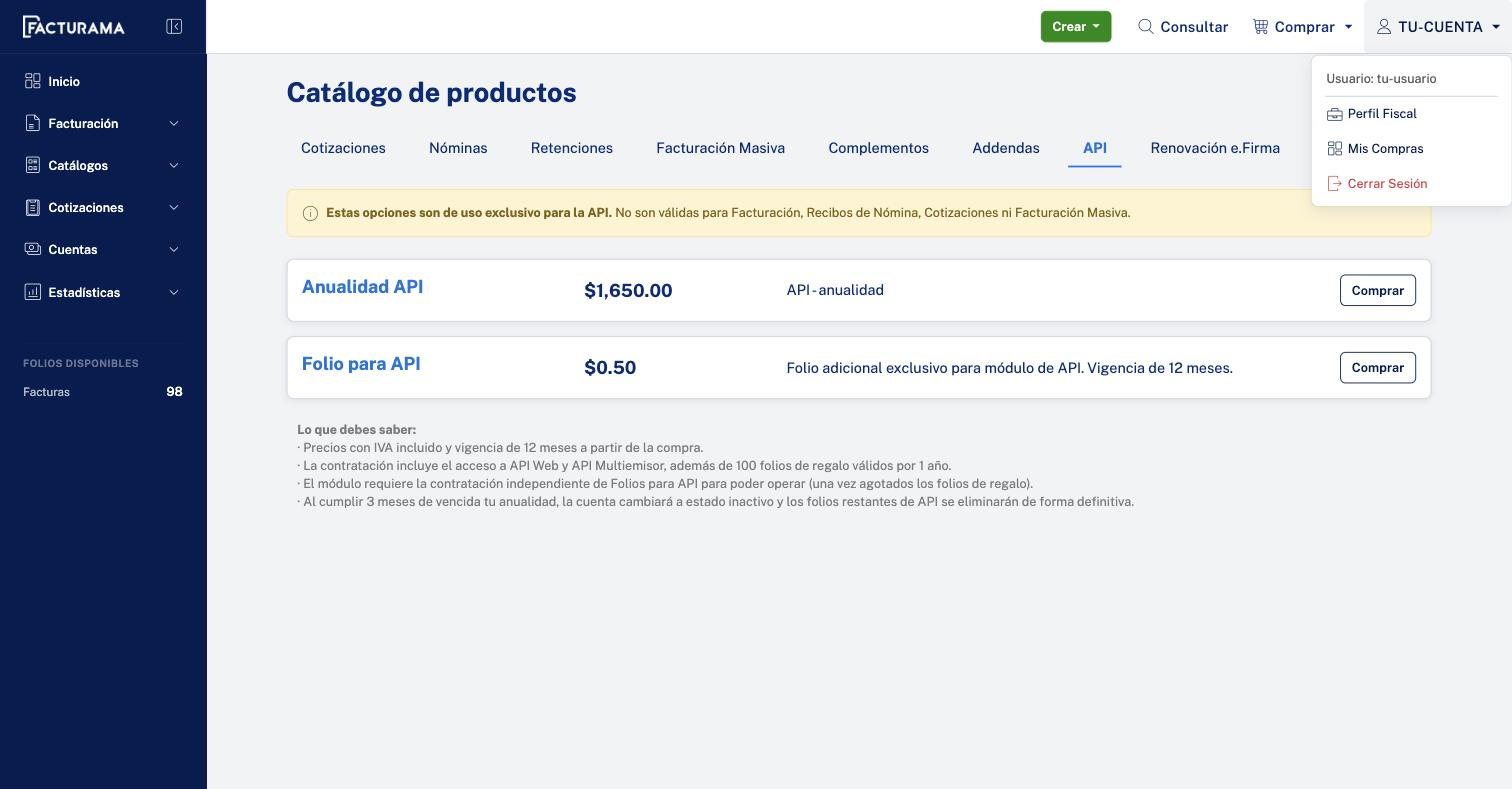
Task: Expand the Estadísticas sidebar chevron
Action: pyautogui.click(x=174, y=292)
